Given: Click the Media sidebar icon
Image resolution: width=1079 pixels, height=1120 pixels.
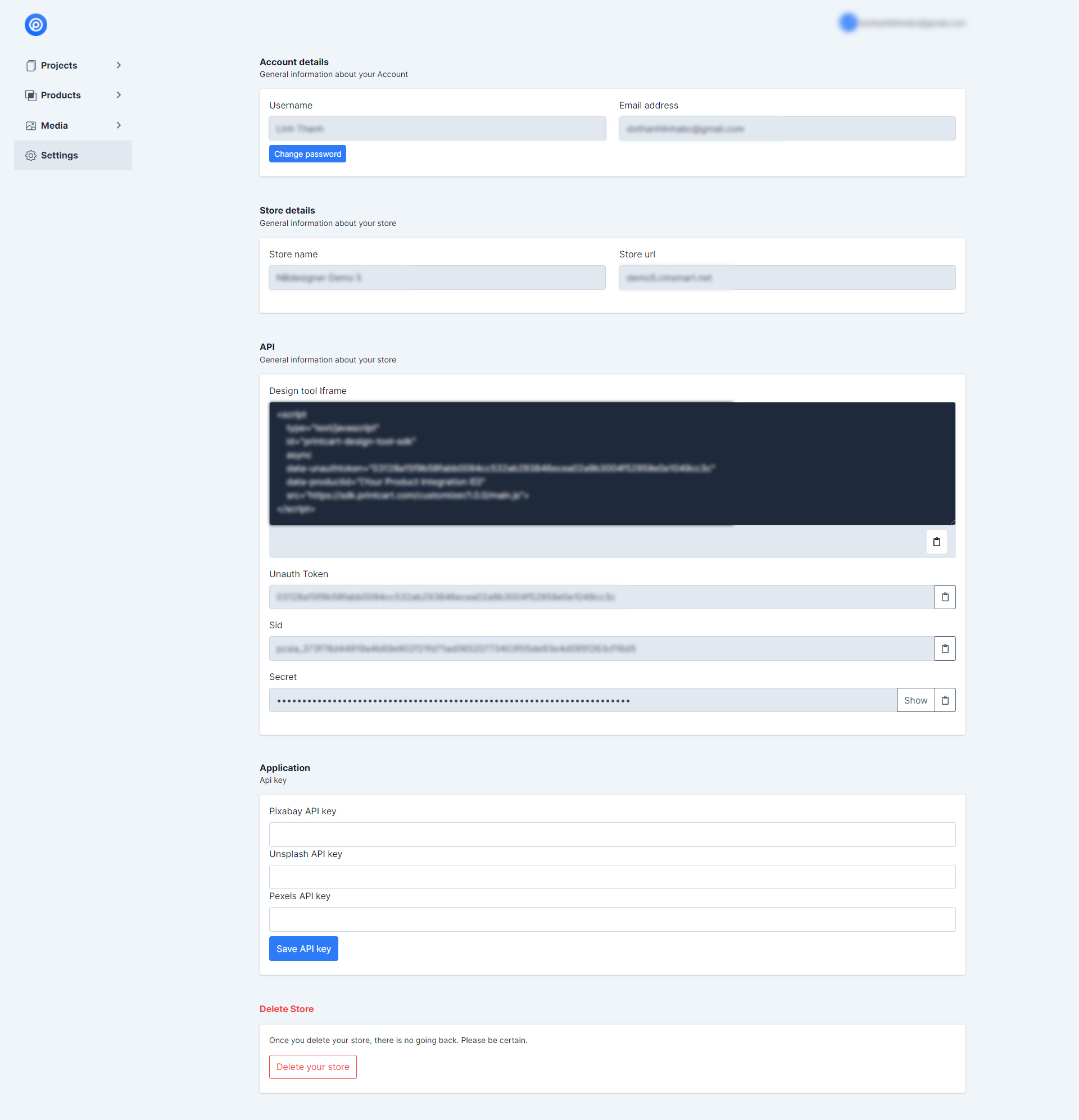Looking at the screenshot, I should click(31, 125).
